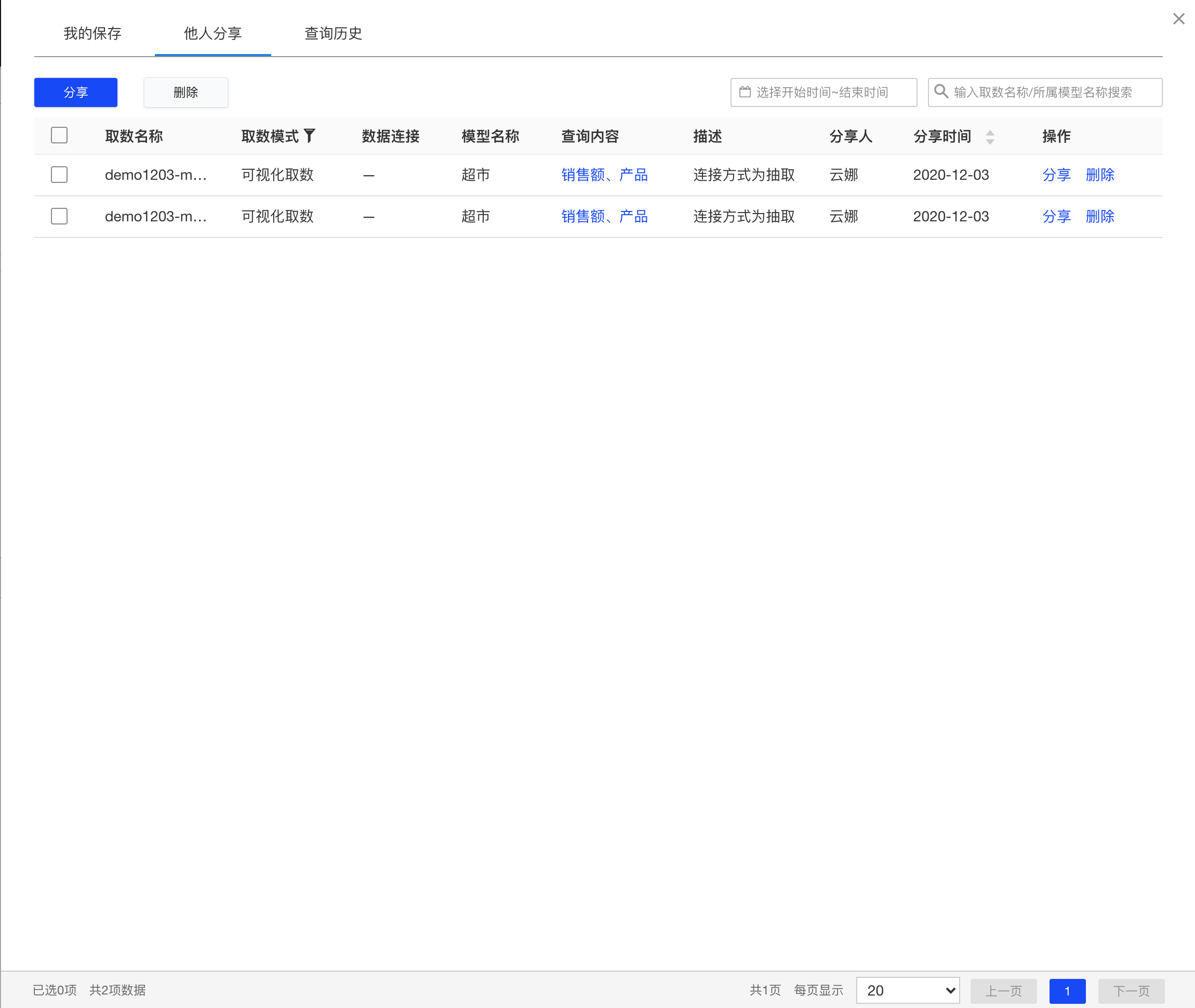Check the second demo1203 row checkbox
Image resolution: width=1195 pixels, height=1008 pixels.
[59, 216]
